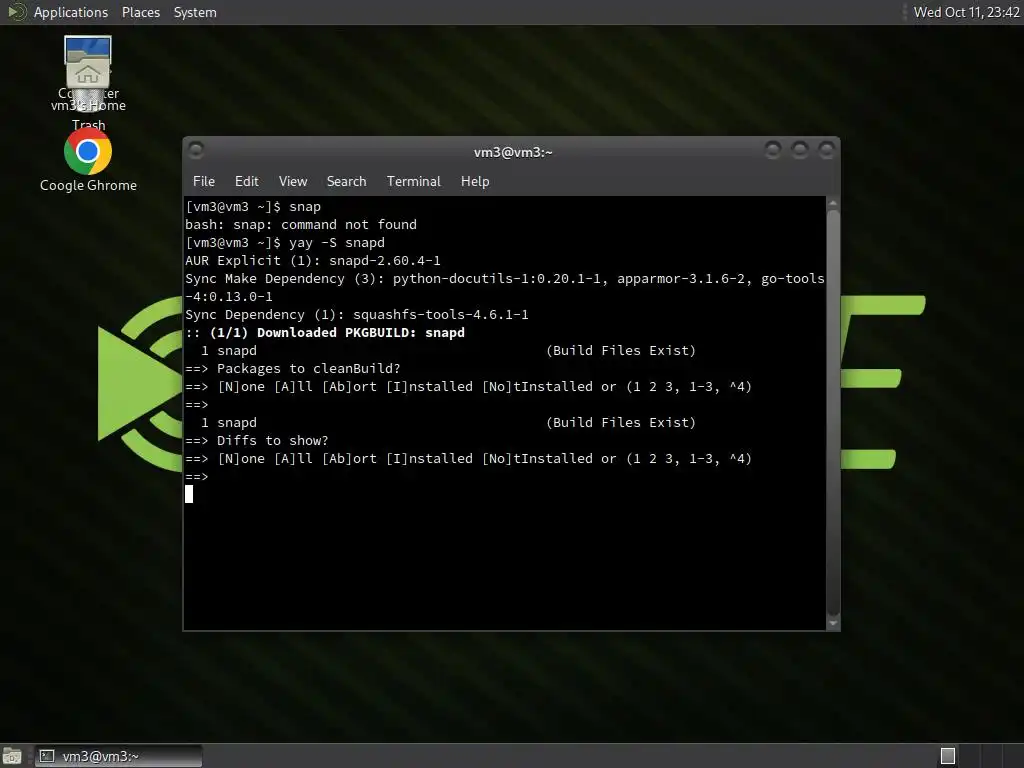Image resolution: width=1024 pixels, height=768 pixels.
Task: Click the vm3@vm3:~ taskbar button
Action: [118, 756]
